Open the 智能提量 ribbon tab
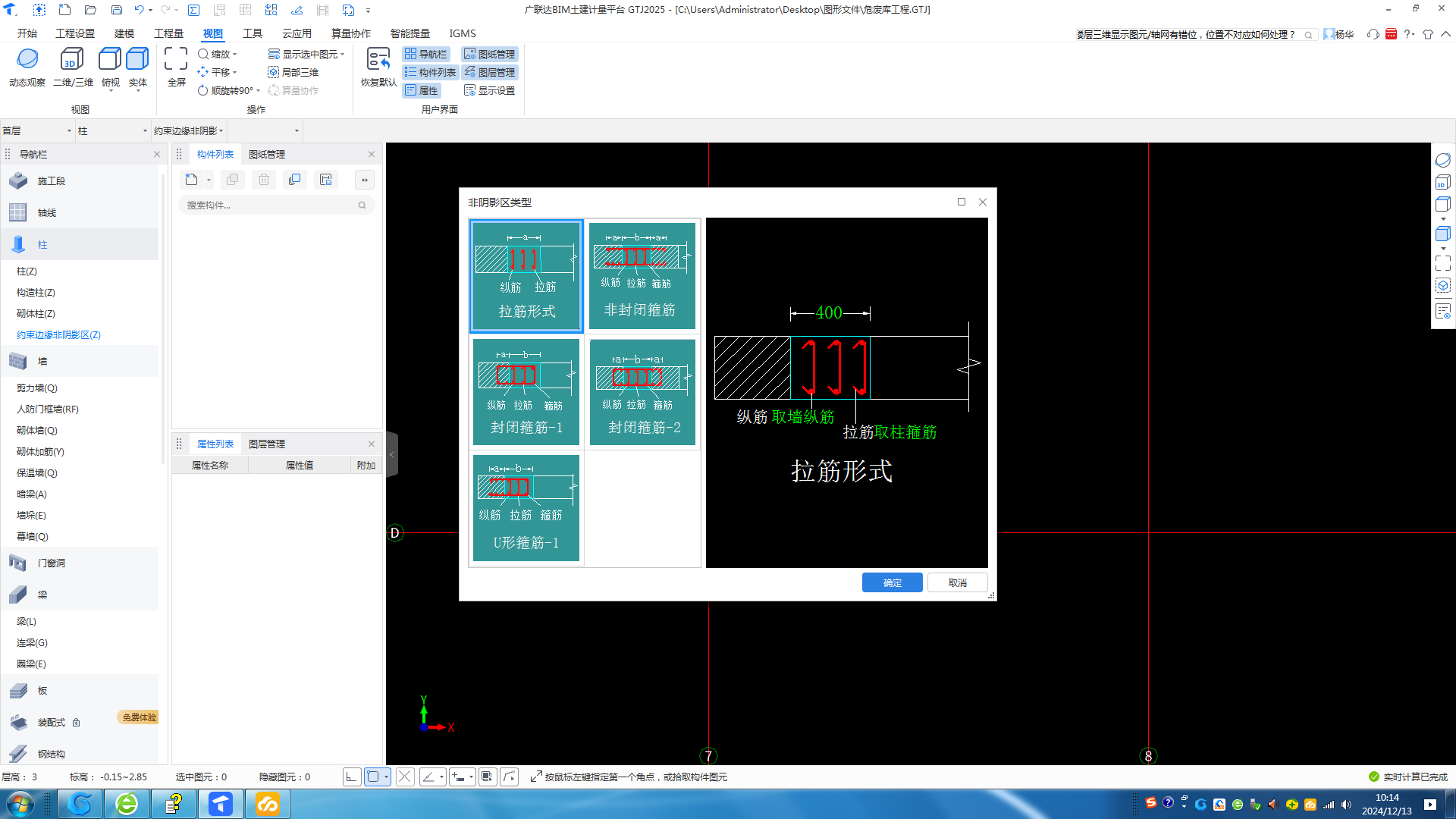 click(x=410, y=33)
